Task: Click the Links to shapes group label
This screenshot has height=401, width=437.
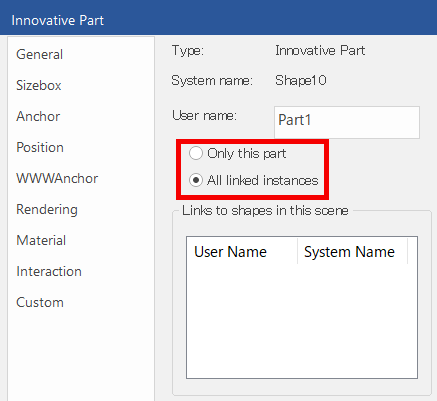Action: [265, 211]
